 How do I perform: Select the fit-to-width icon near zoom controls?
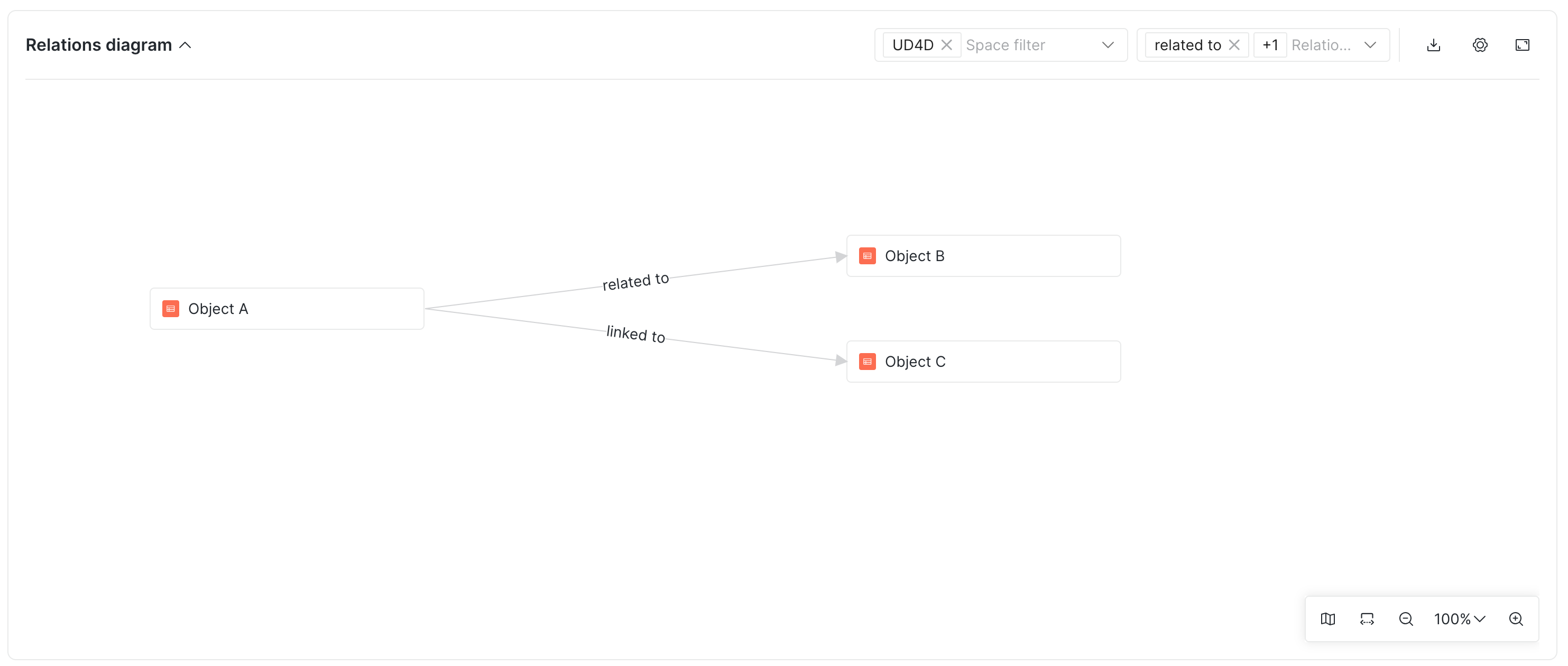1367,619
